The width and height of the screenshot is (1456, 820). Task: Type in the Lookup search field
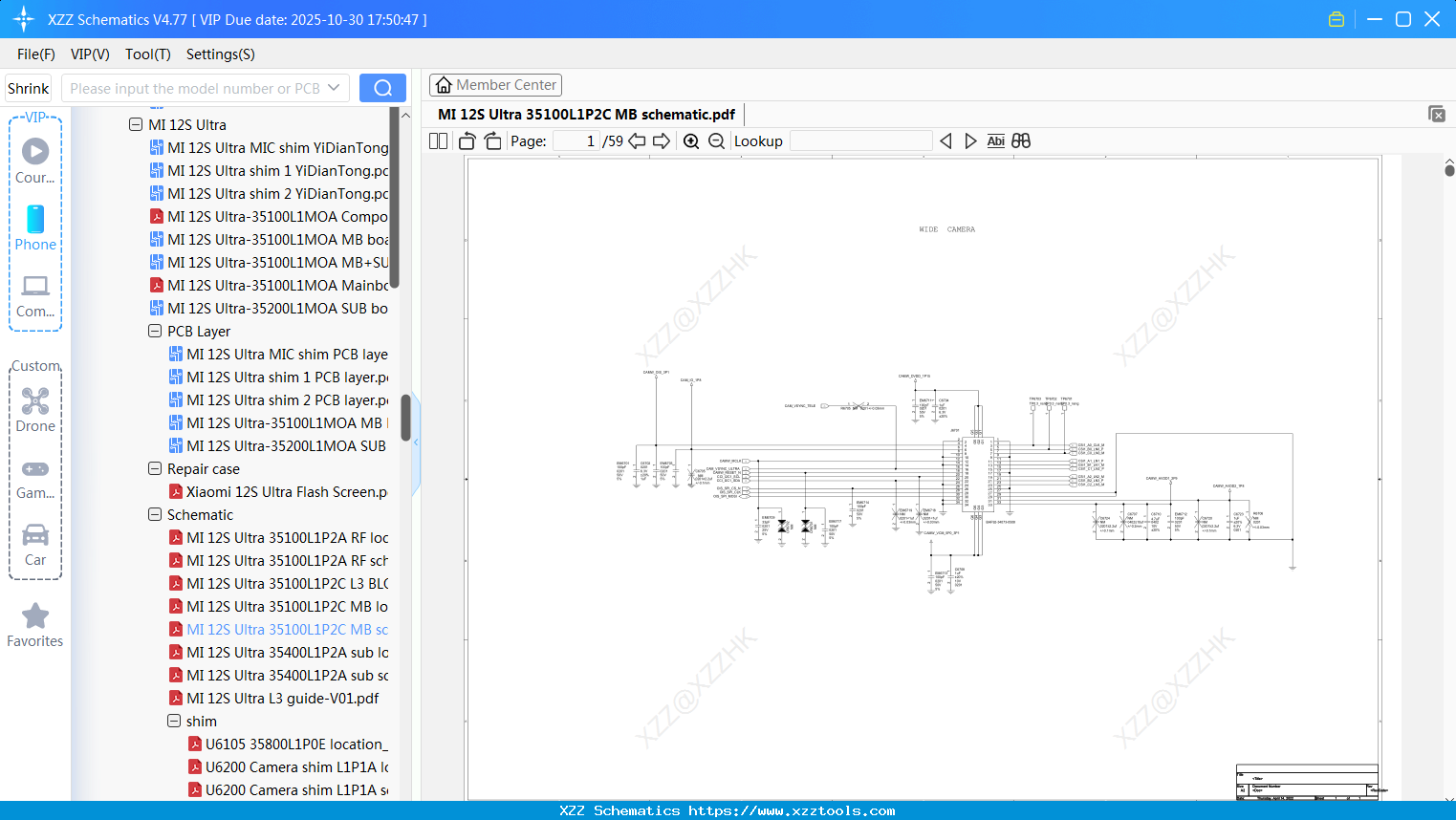click(860, 140)
